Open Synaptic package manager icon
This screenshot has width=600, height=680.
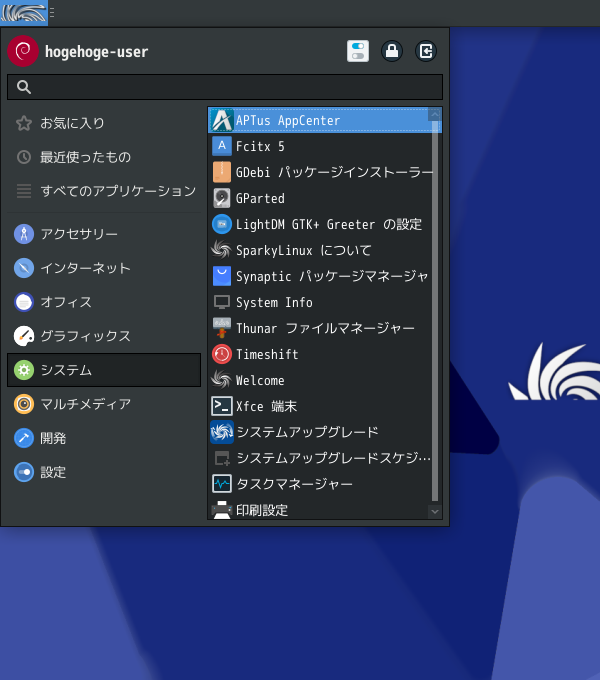click(222, 276)
